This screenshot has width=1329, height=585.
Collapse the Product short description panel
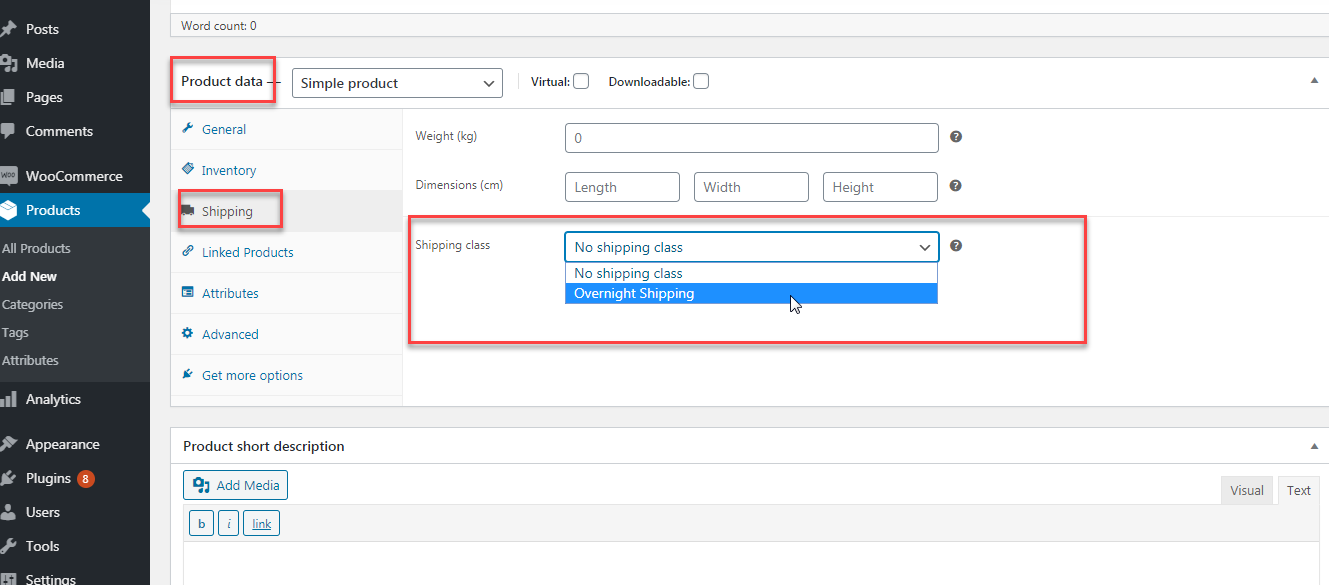pos(1314,446)
